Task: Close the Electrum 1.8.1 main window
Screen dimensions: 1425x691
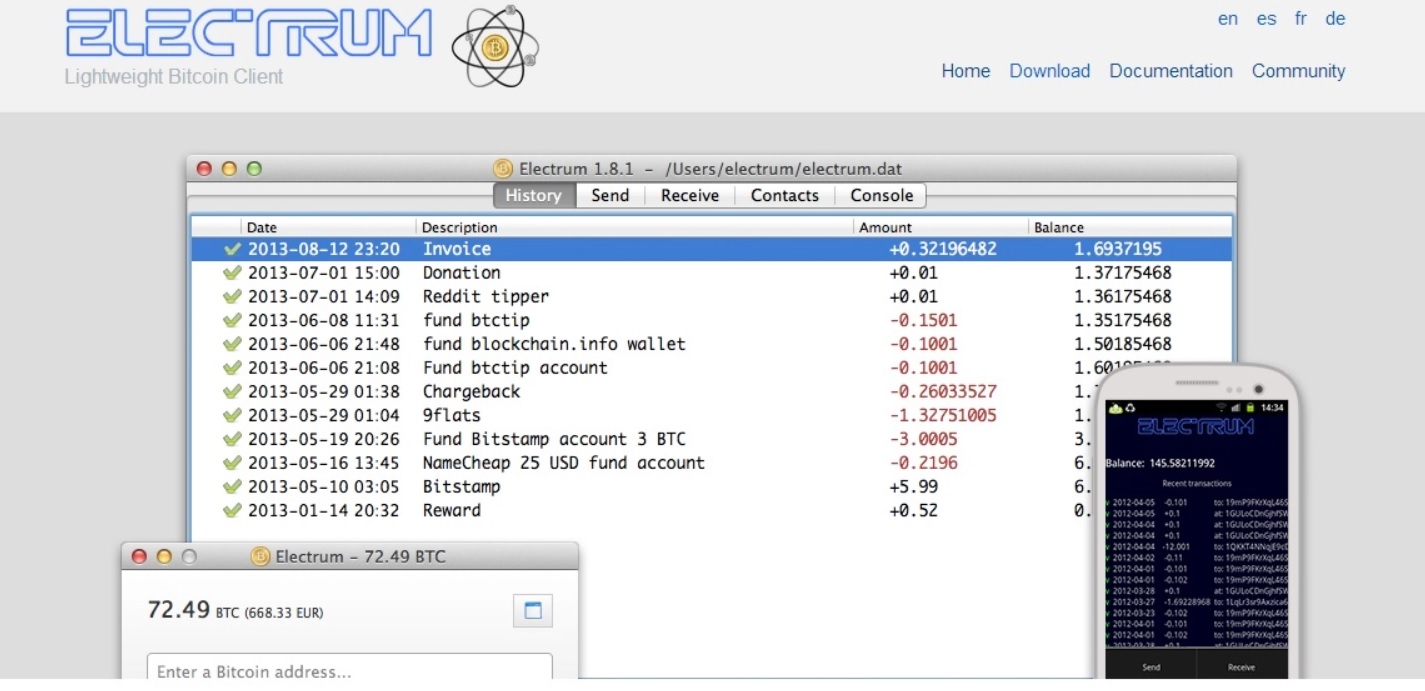Action: [x=205, y=169]
